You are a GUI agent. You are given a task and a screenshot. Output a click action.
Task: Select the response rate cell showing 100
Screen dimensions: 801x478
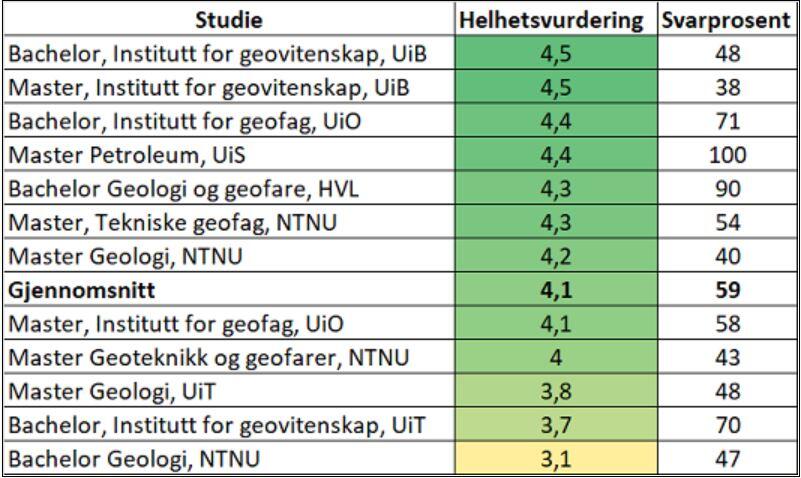tap(727, 154)
